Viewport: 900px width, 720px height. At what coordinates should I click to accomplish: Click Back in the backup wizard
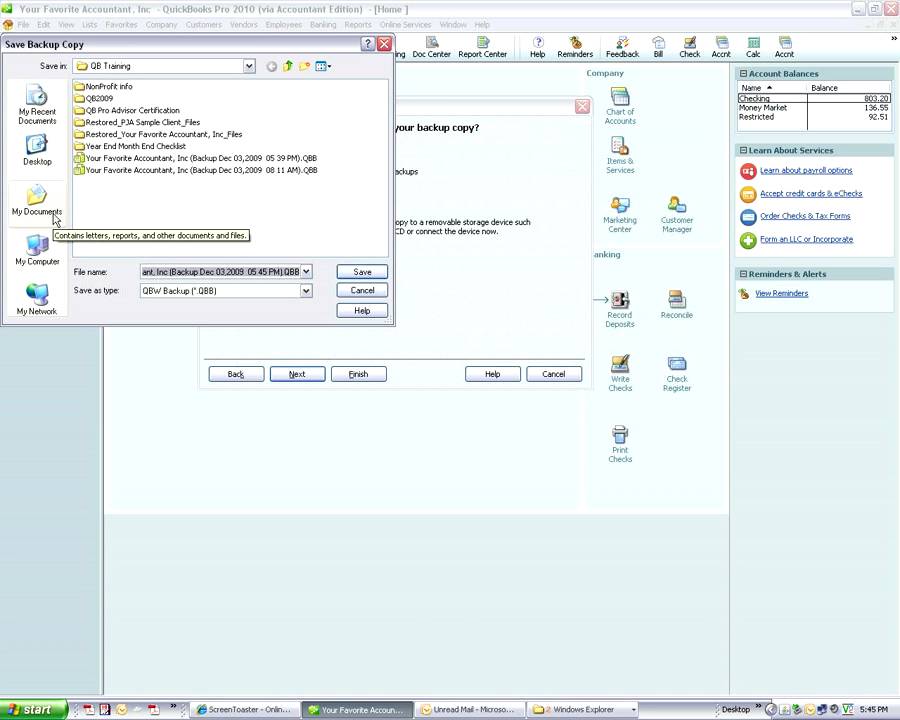point(236,374)
